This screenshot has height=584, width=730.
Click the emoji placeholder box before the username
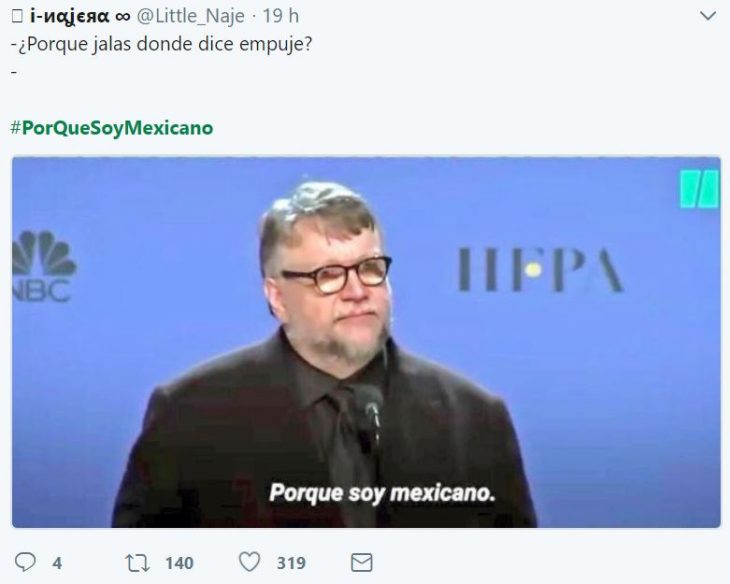point(17,17)
